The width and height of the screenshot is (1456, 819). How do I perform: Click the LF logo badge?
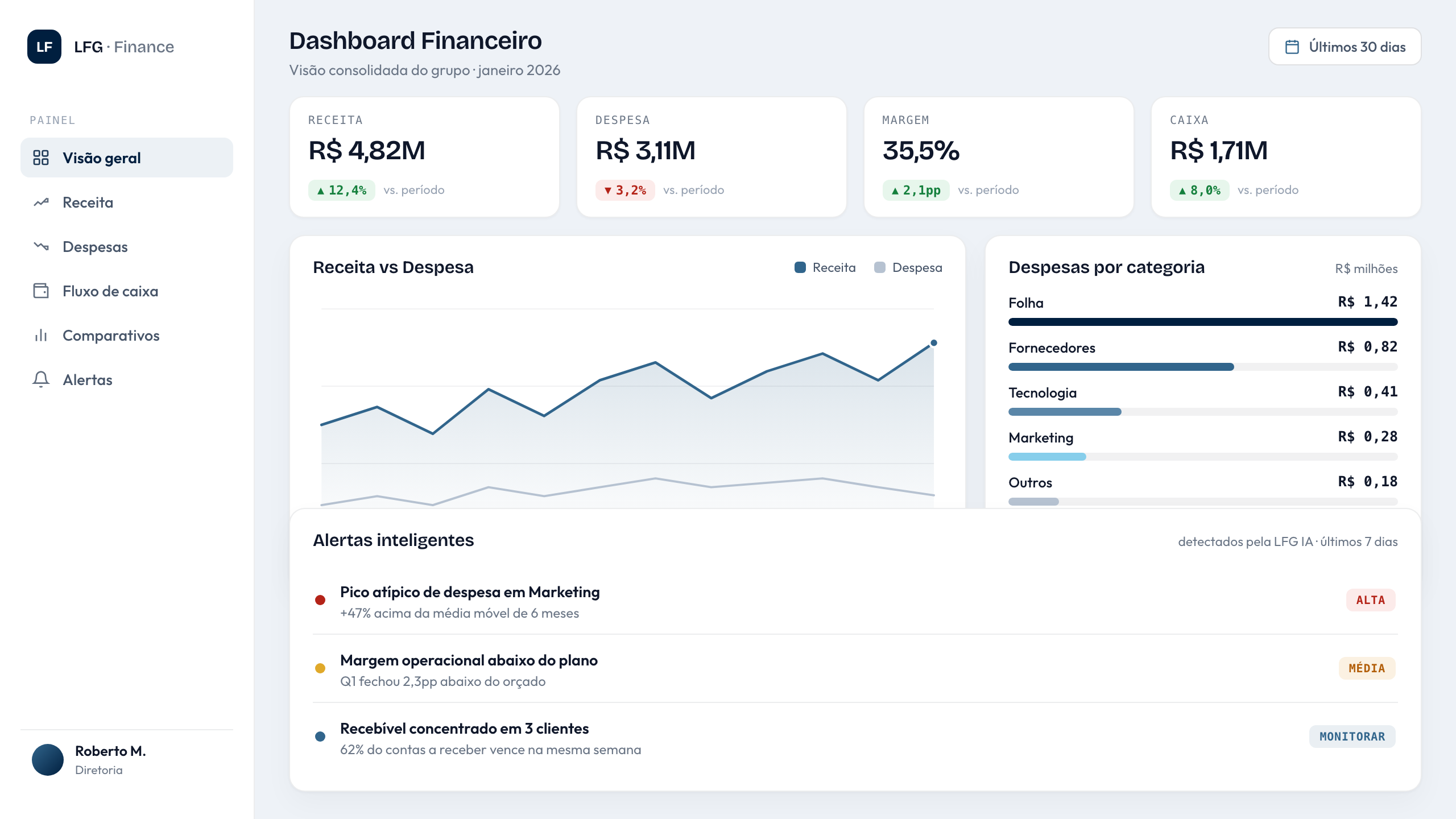tap(44, 47)
